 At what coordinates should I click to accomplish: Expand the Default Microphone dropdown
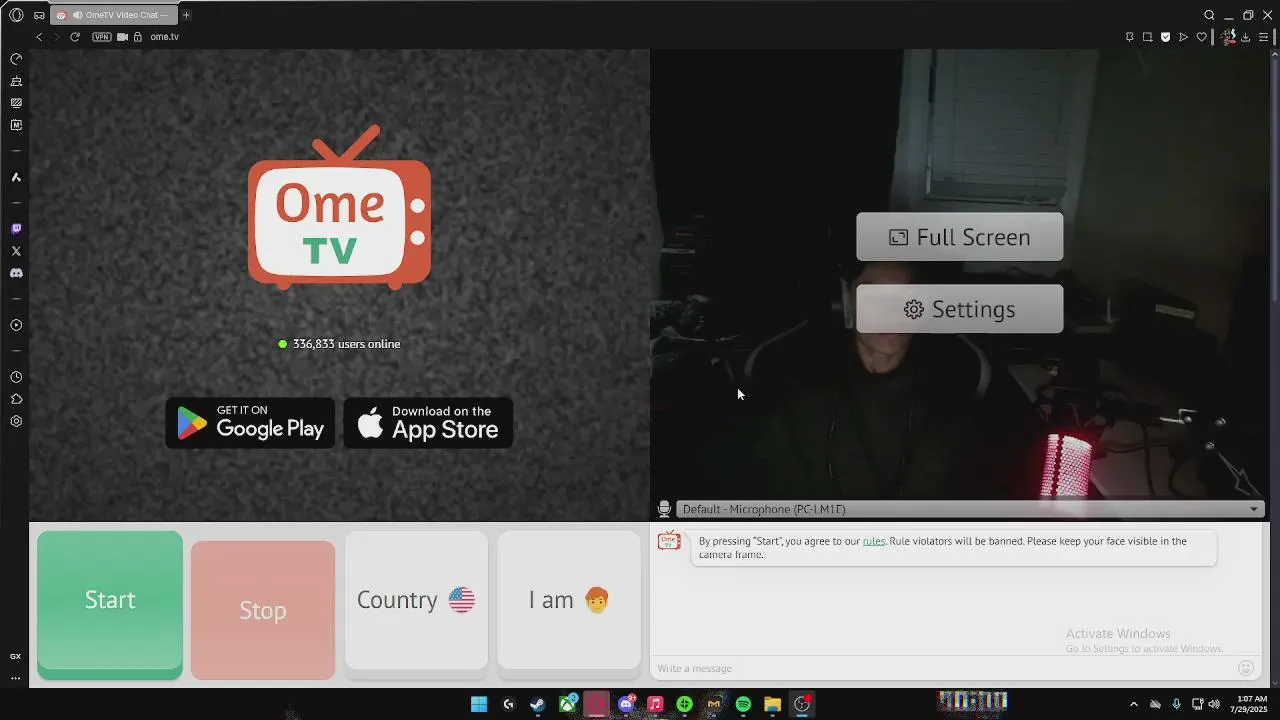pos(969,509)
